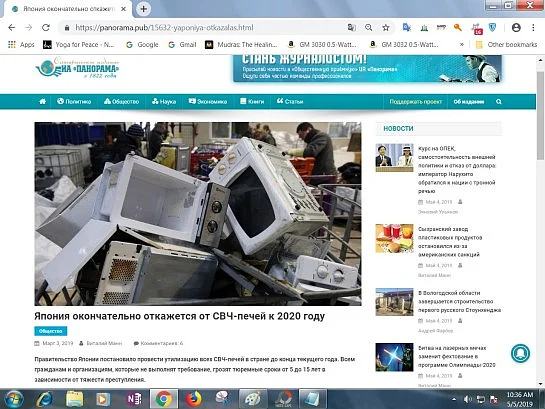The height and width of the screenshot is (409, 545).
Task: Click the key-shaped extension icon
Action: (458, 27)
